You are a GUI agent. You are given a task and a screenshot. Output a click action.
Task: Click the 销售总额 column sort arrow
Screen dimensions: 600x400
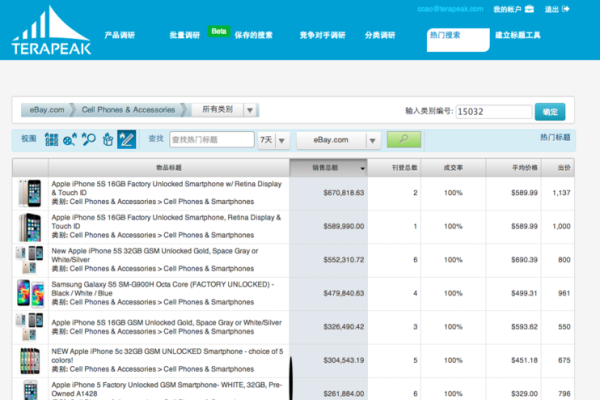point(362,168)
